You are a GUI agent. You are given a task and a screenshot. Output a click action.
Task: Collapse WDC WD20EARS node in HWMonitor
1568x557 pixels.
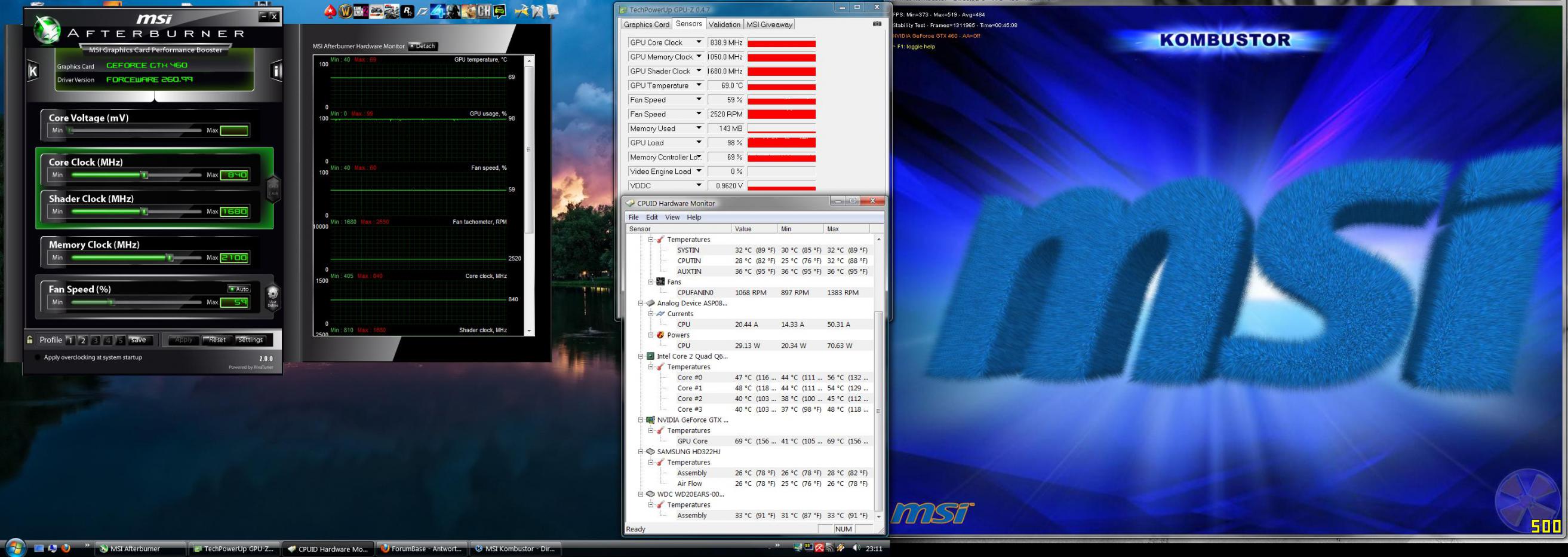pyautogui.click(x=640, y=494)
